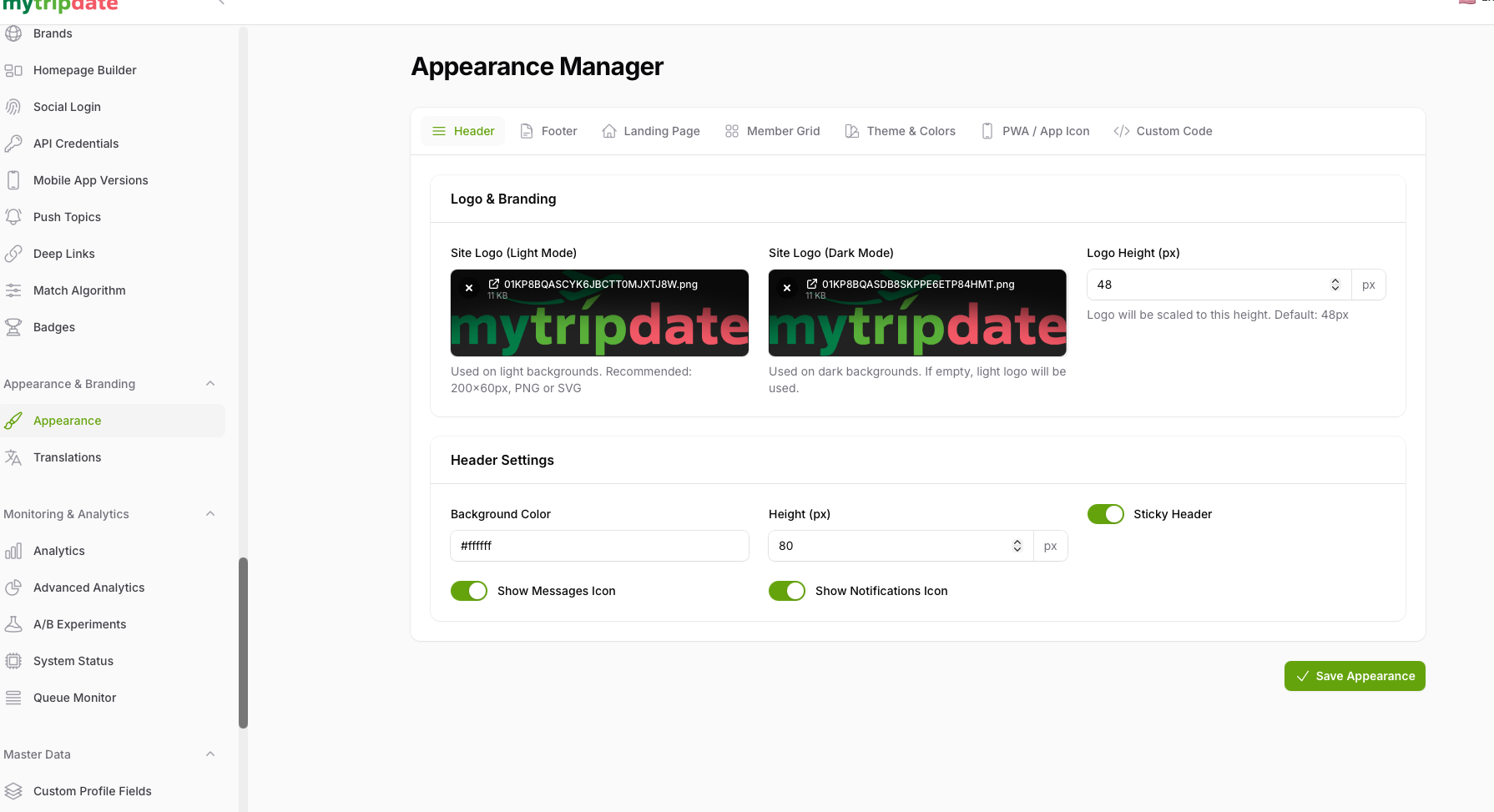
Task: Open the Theme & Colors tab
Action: tap(901, 131)
